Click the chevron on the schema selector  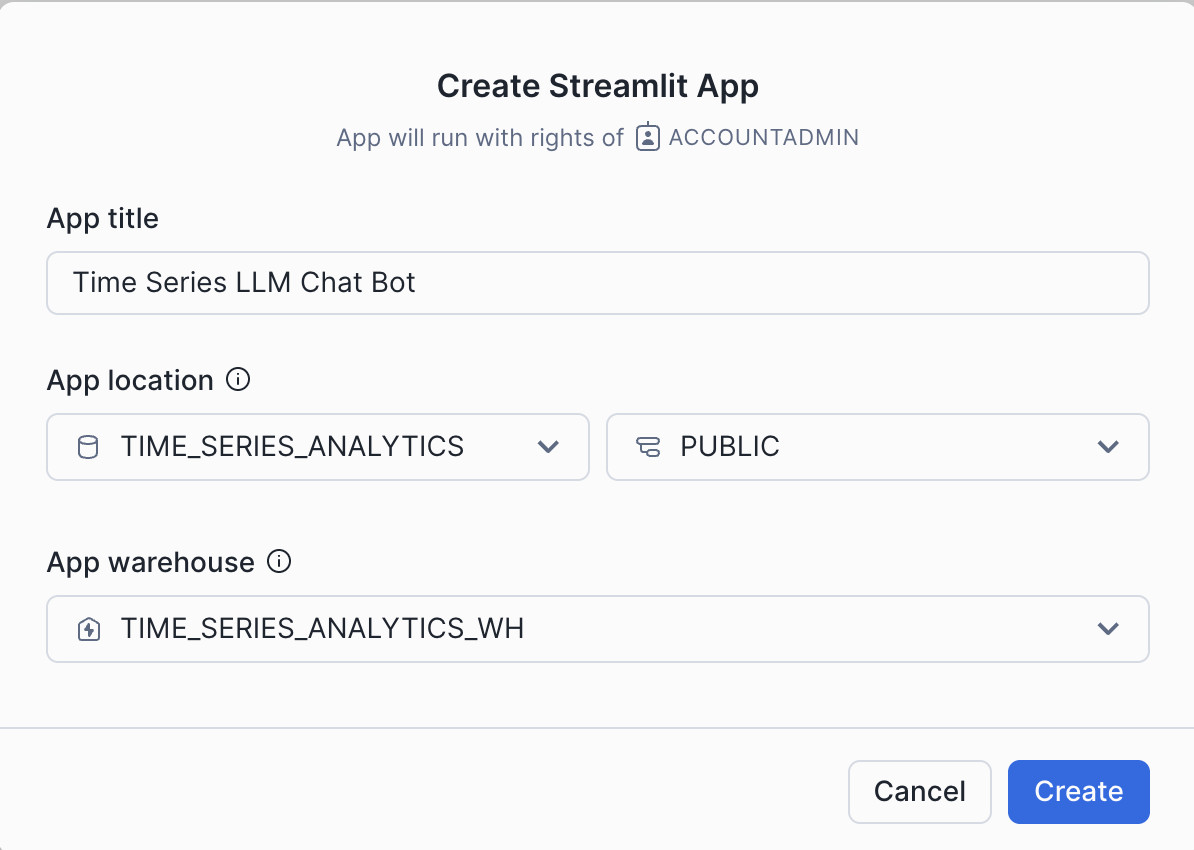coord(1109,447)
